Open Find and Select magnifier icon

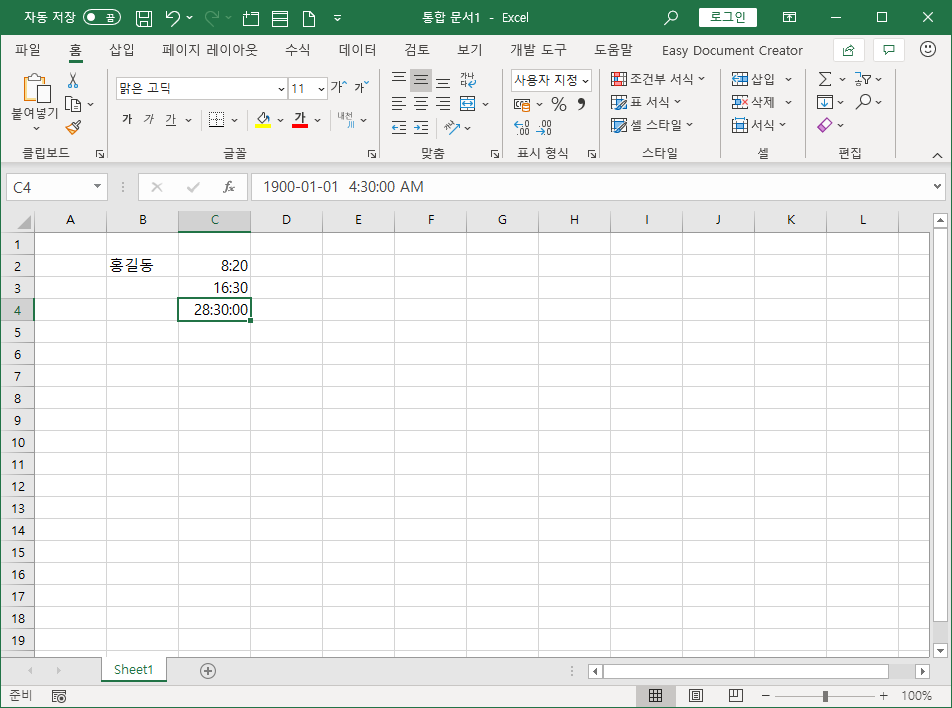pos(863,101)
